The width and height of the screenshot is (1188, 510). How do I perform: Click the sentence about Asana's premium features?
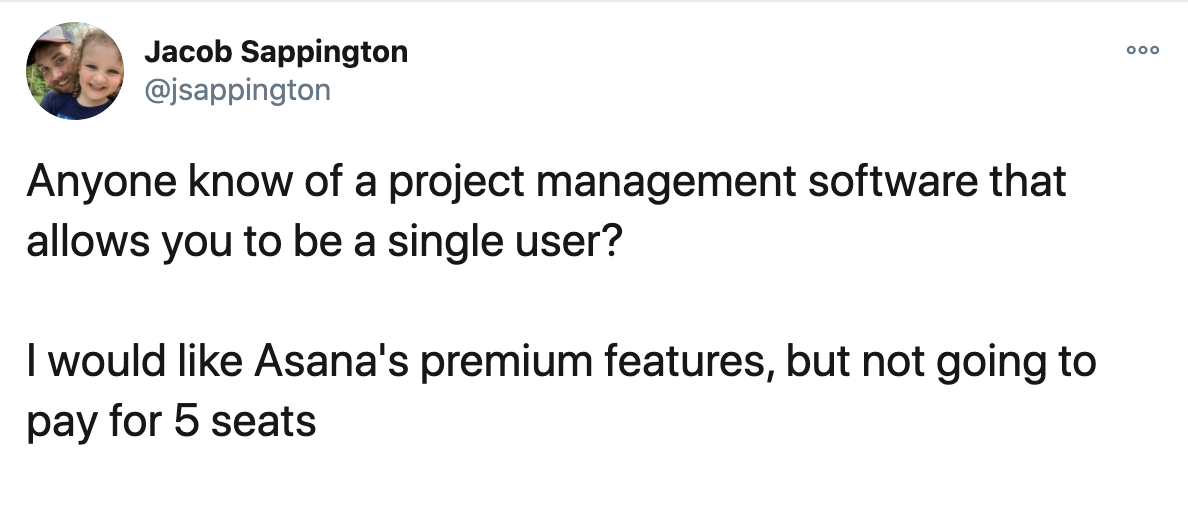click(561, 392)
